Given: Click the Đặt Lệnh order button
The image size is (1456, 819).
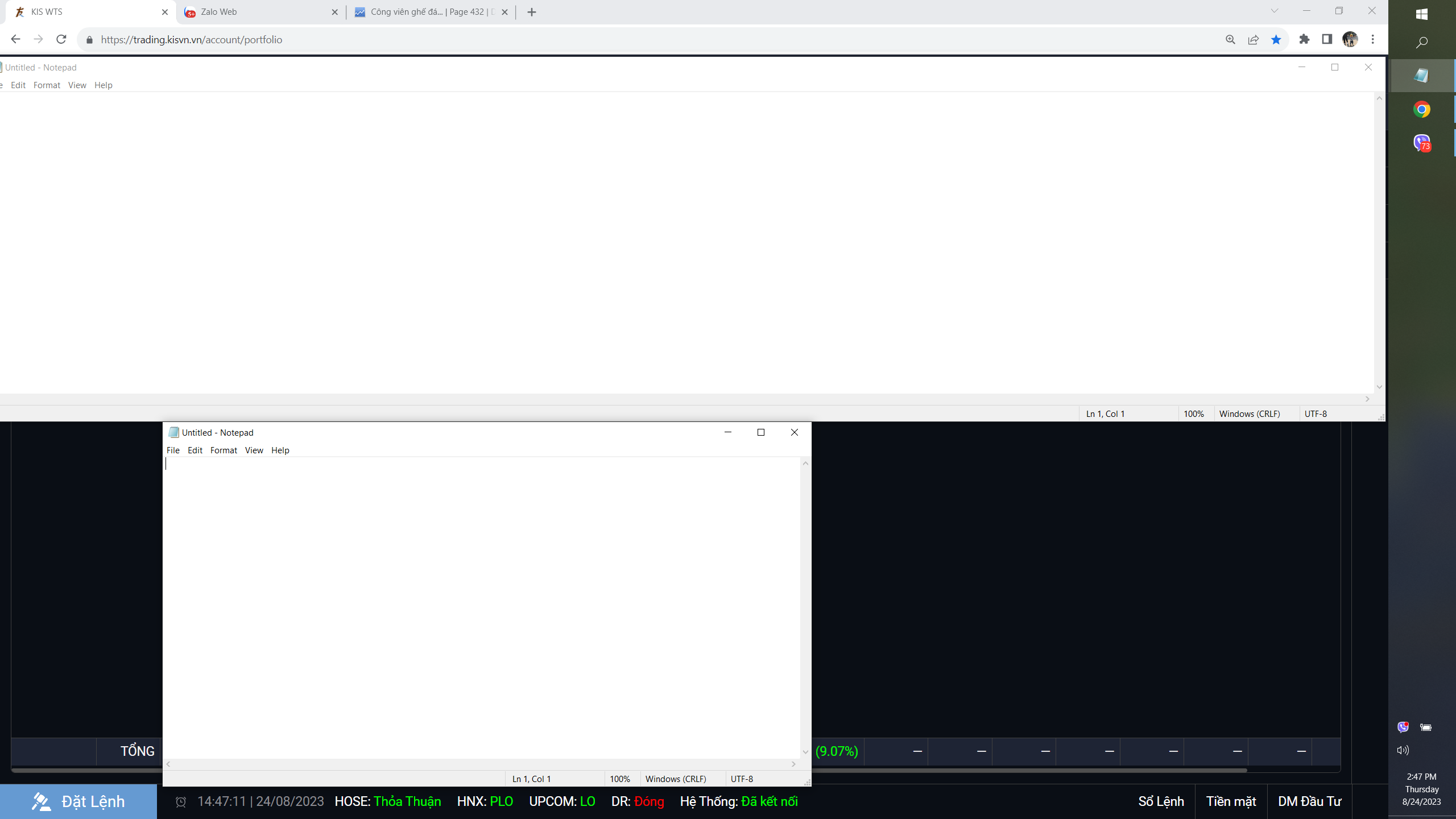Looking at the screenshot, I should pos(78,801).
